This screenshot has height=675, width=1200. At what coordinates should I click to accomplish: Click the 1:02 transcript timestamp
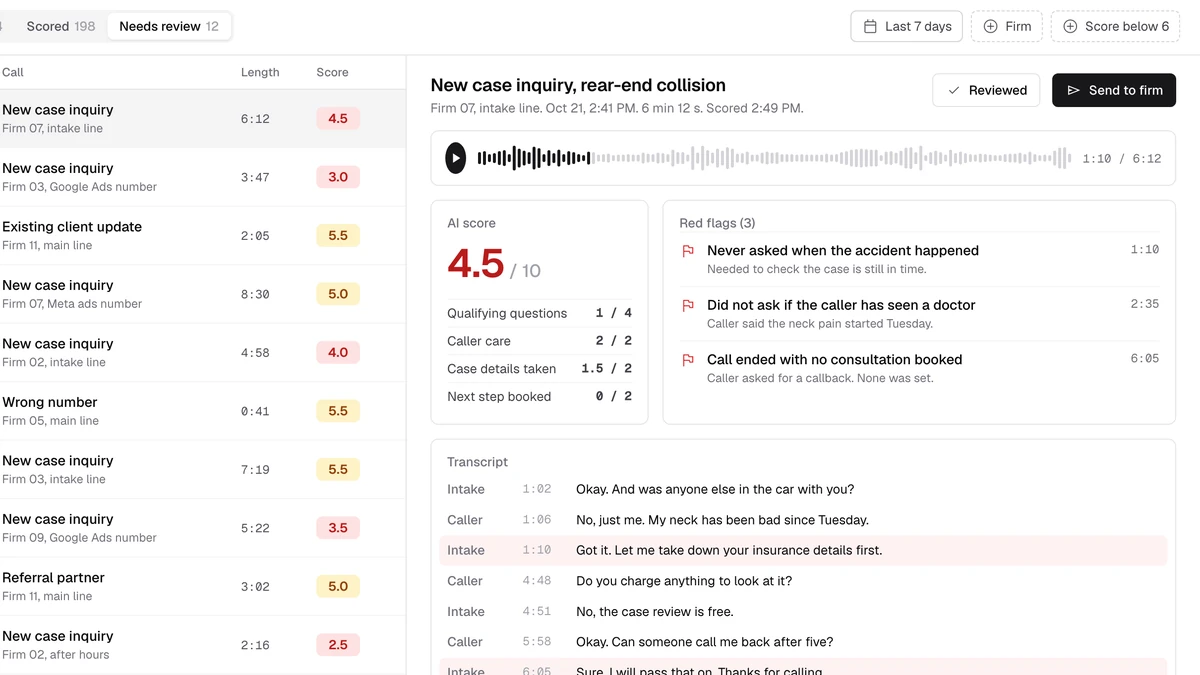coord(536,490)
